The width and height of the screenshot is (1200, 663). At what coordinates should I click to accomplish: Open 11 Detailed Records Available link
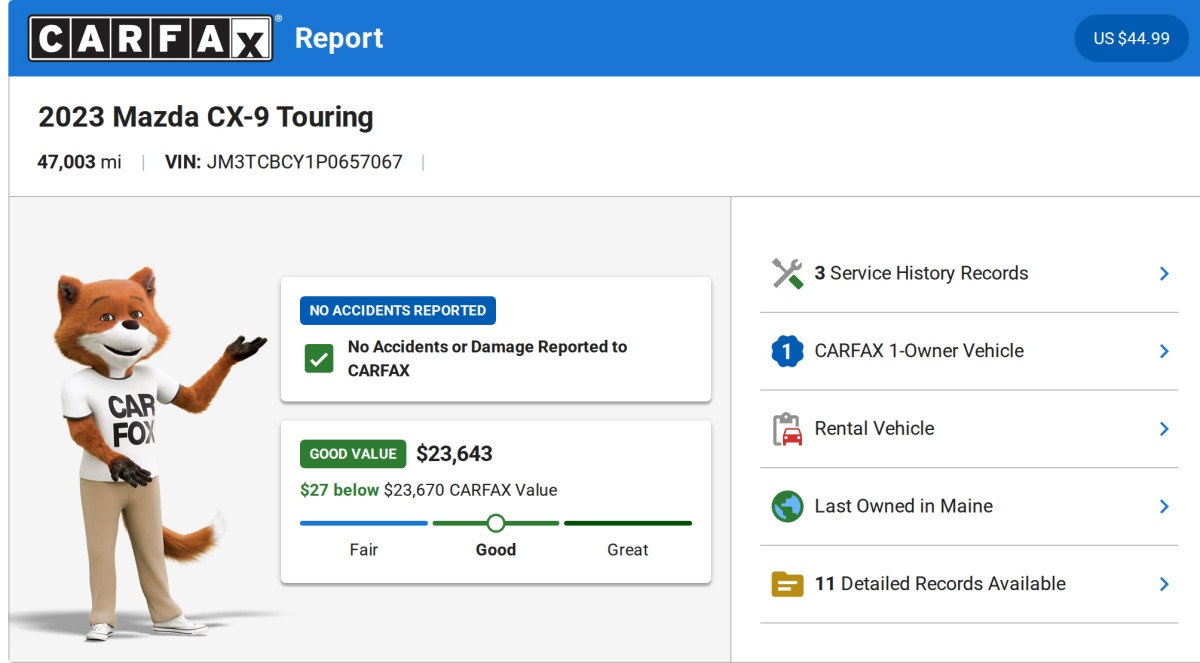(940, 584)
